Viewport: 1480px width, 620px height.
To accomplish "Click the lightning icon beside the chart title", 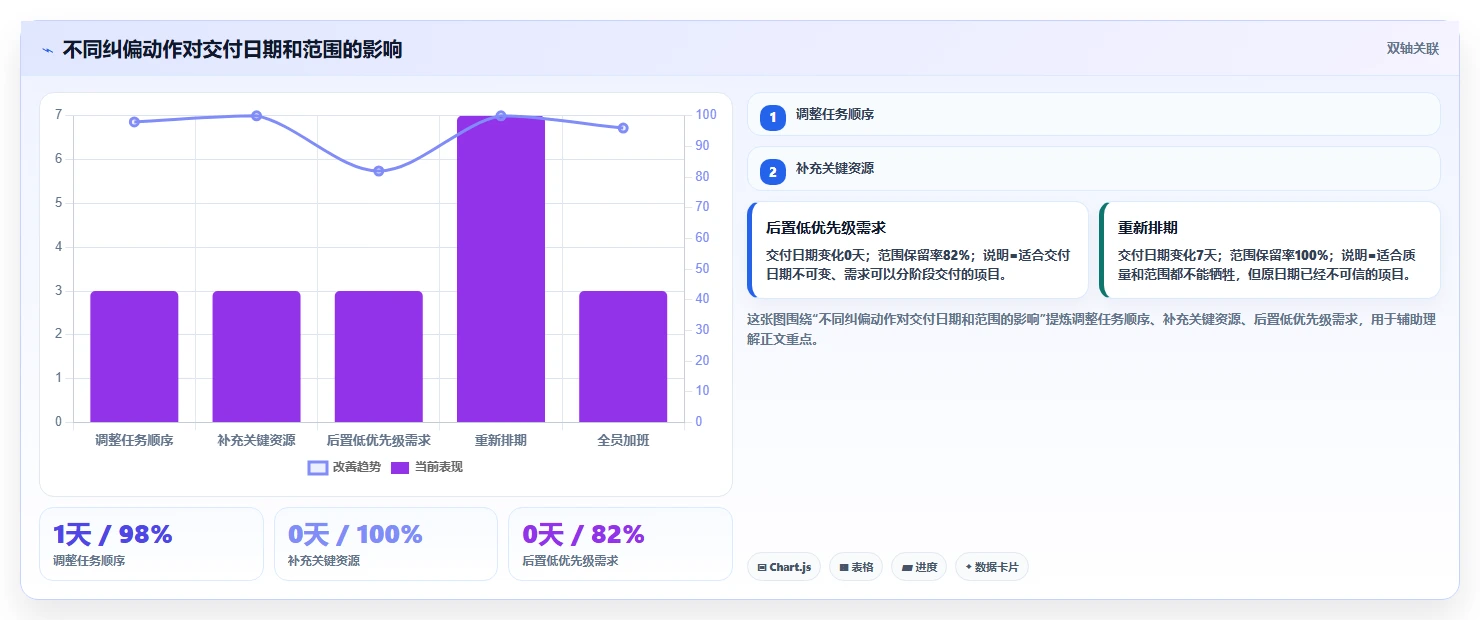I will [x=47, y=50].
